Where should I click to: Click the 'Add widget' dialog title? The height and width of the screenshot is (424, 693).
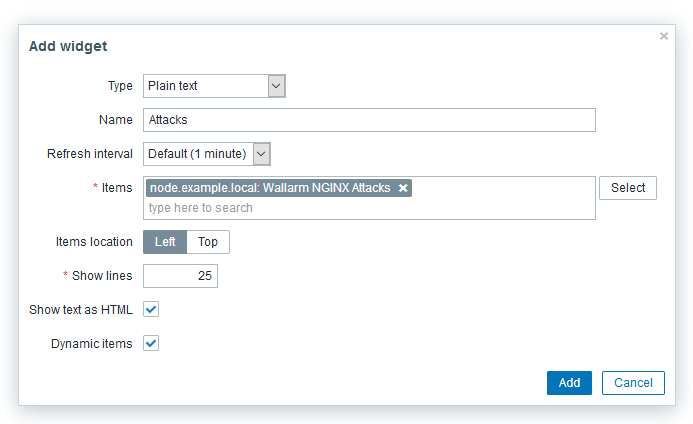tap(68, 46)
